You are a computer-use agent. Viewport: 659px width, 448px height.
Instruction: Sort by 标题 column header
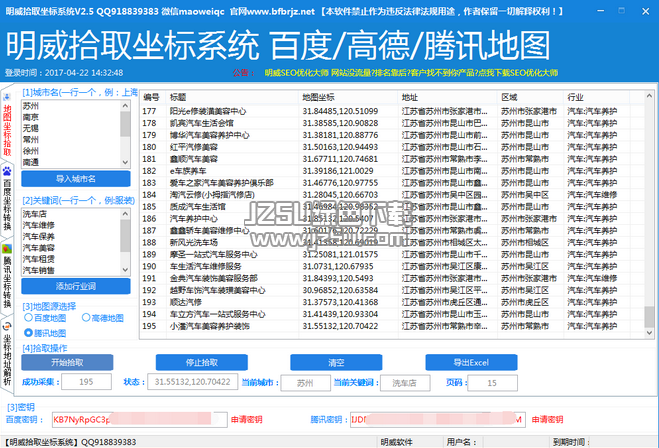(232, 98)
